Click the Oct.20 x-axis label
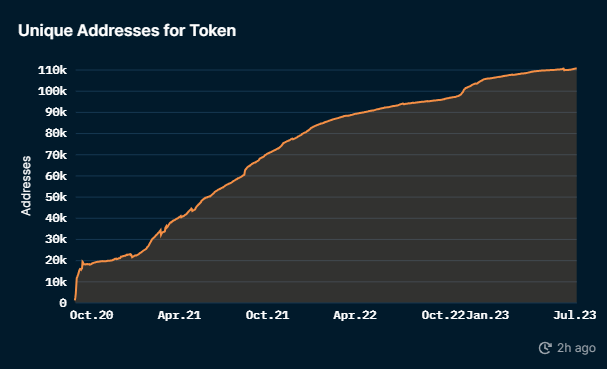 92,315
